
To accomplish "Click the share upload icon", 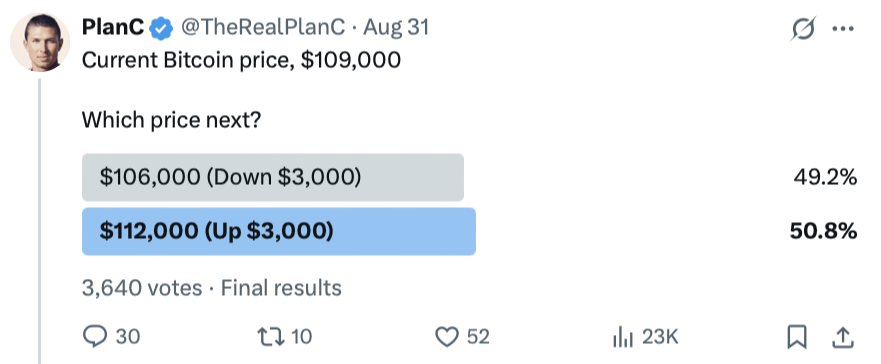I will (842, 337).
